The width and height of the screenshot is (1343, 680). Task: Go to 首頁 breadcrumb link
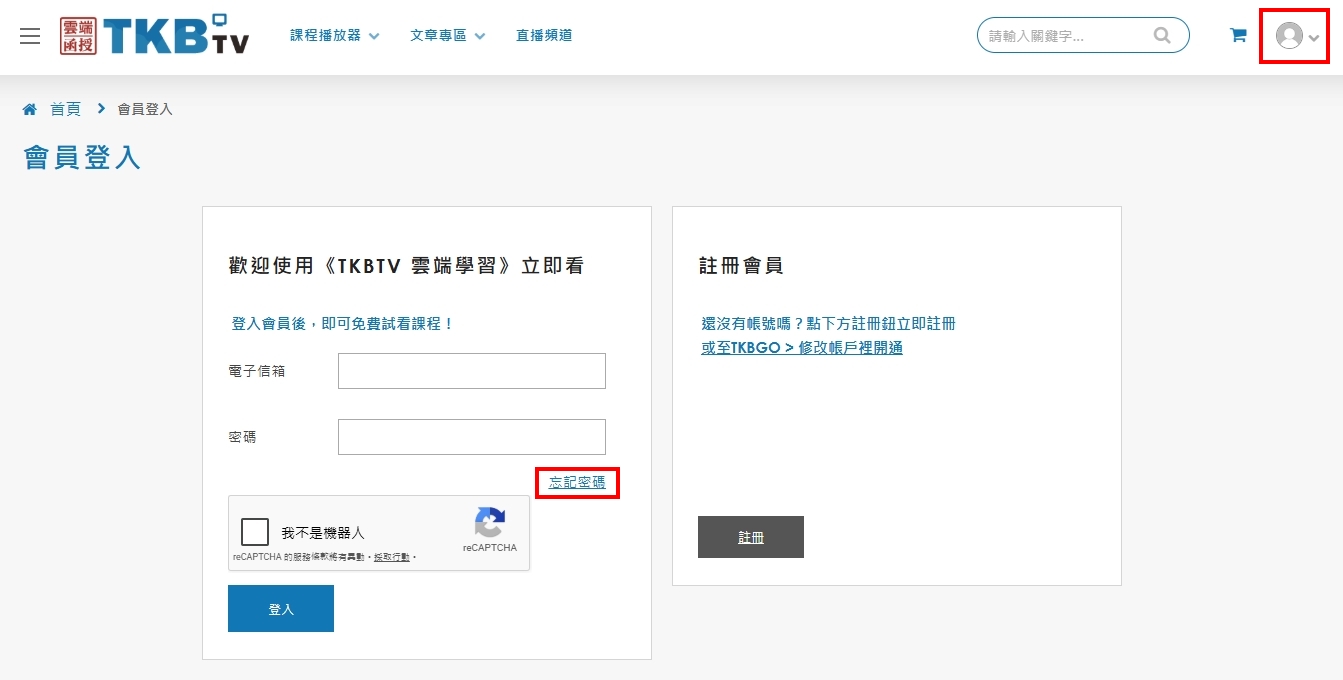[65, 109]
